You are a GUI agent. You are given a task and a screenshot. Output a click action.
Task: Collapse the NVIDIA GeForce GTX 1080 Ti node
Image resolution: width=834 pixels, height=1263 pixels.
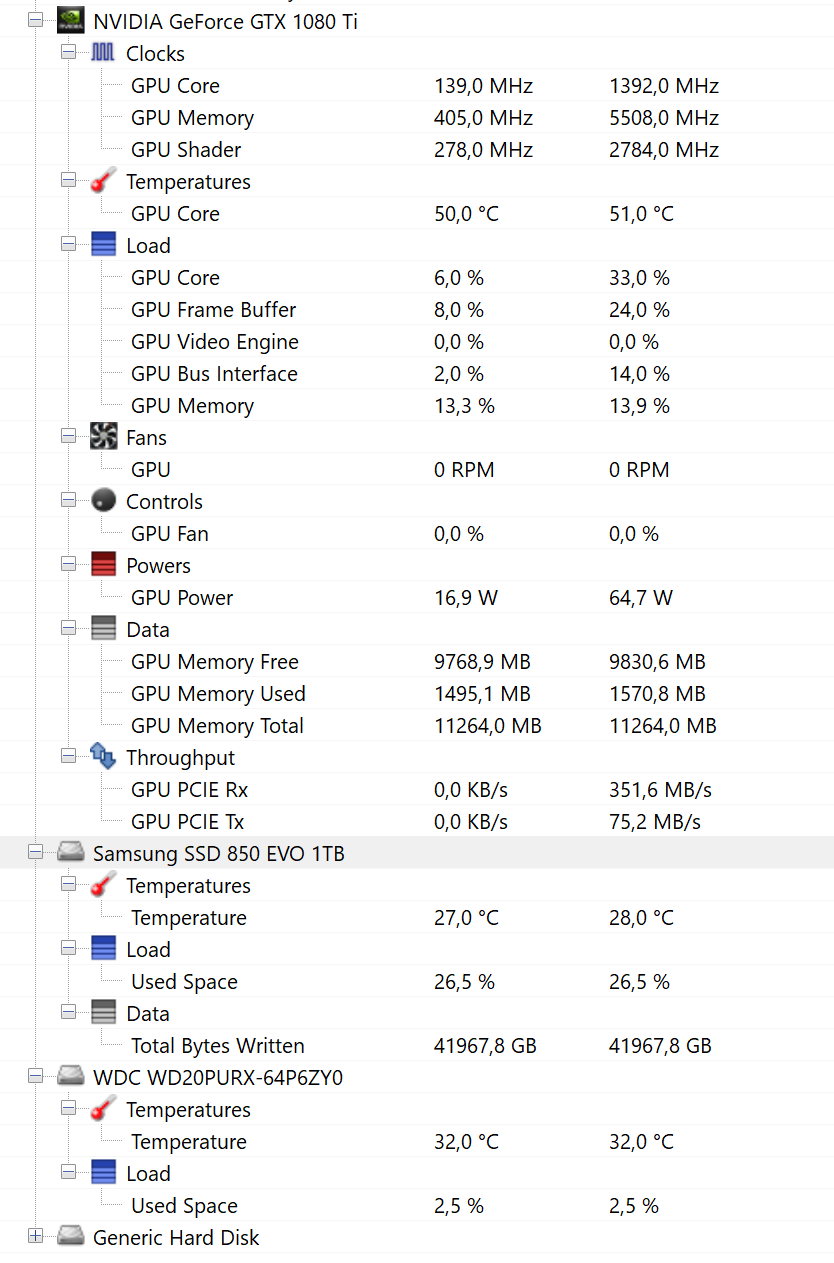[36, 20]
